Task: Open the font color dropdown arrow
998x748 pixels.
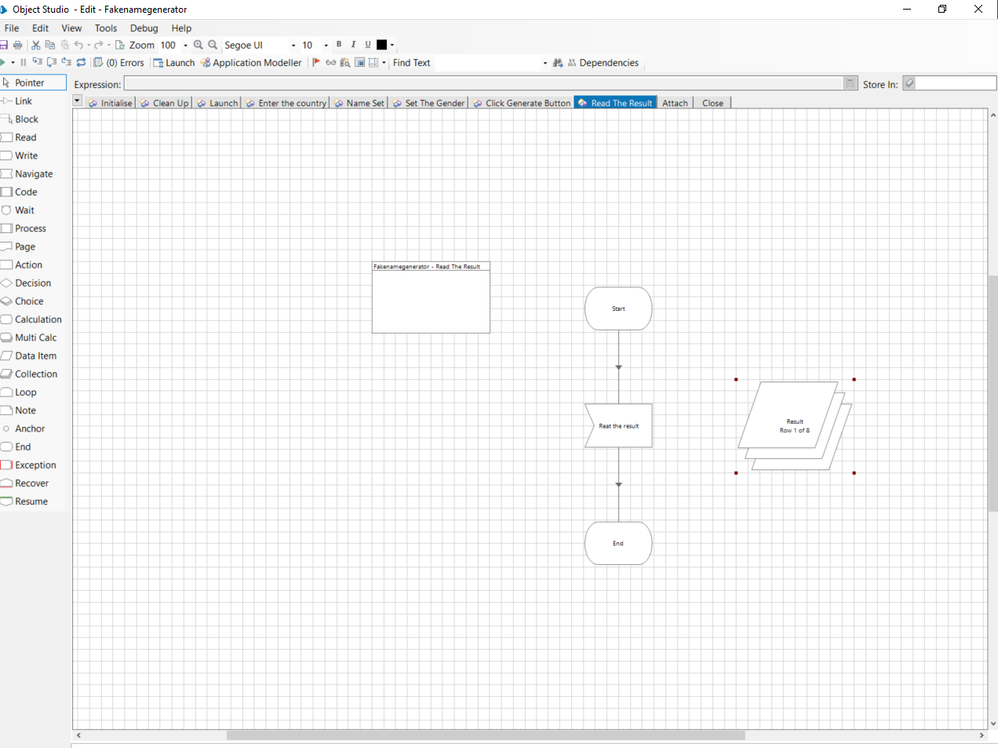Action: coord(392,45)
